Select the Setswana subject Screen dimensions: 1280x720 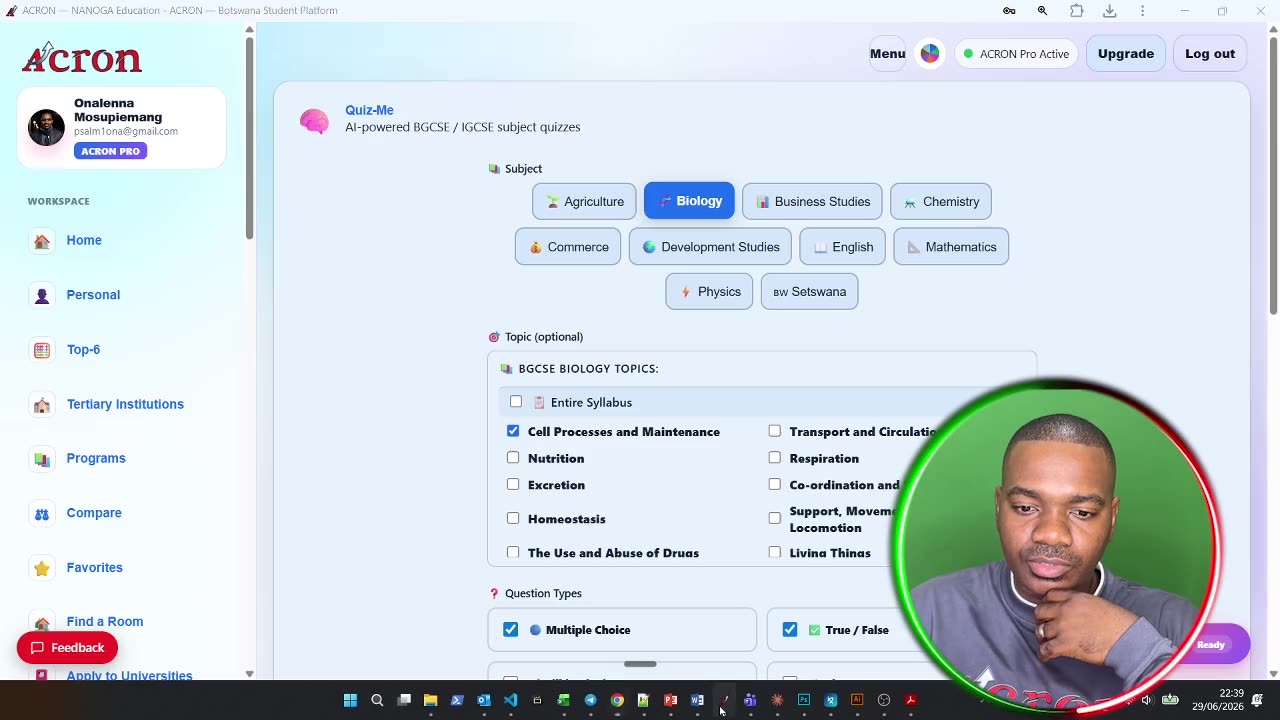coord(809,292)
